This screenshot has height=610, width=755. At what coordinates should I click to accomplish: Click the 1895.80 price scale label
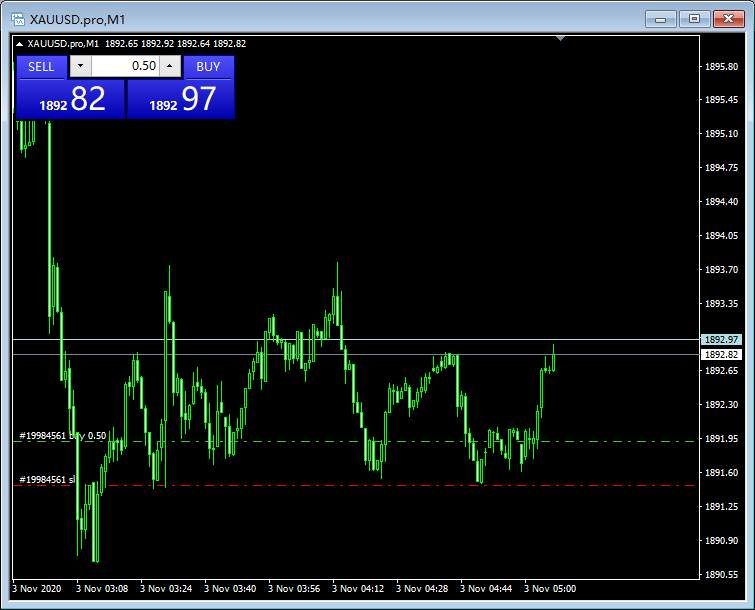(x=721, y=66)
